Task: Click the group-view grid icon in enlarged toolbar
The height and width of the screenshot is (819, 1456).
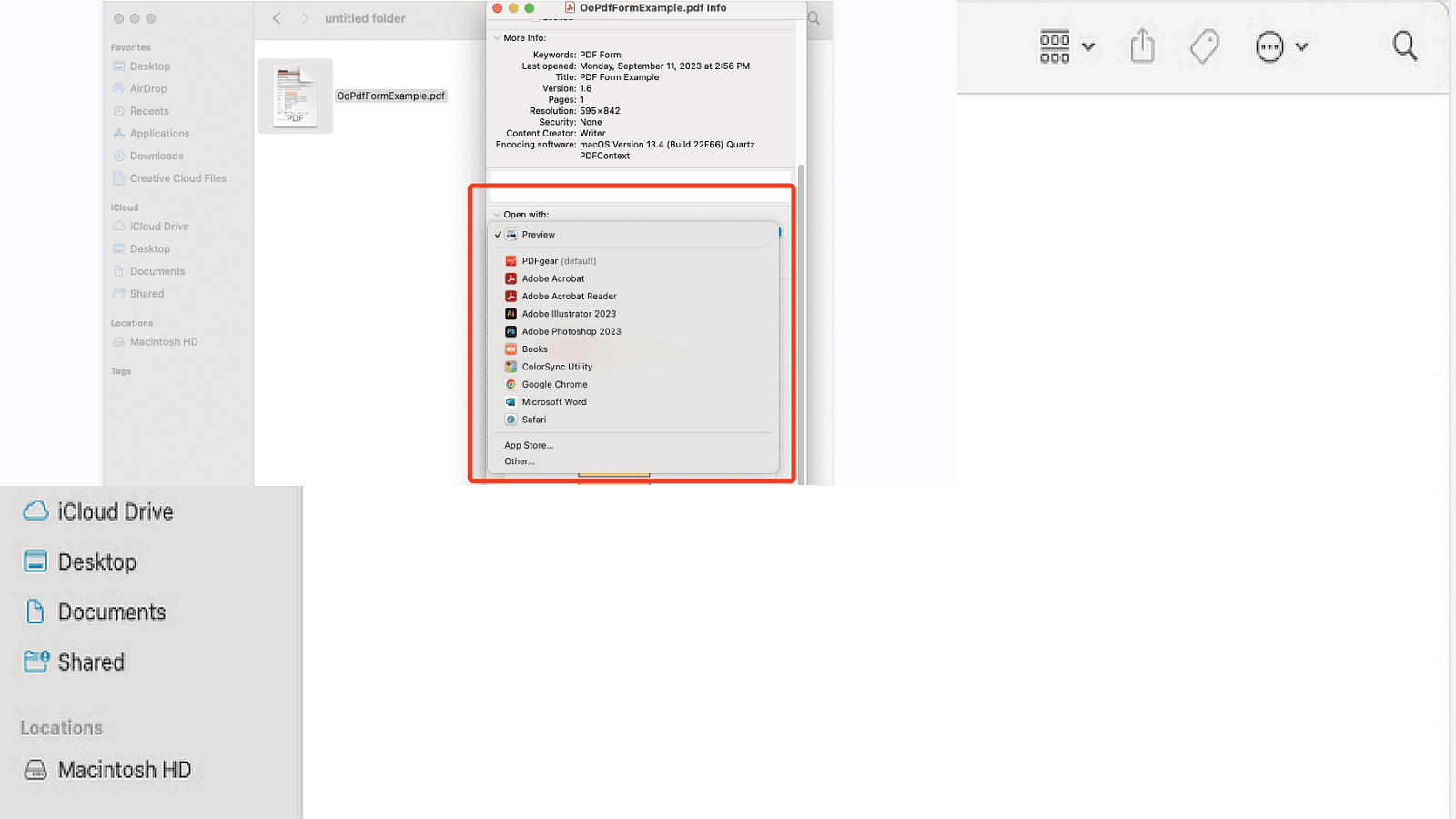Action: [x=1055, y=46]
